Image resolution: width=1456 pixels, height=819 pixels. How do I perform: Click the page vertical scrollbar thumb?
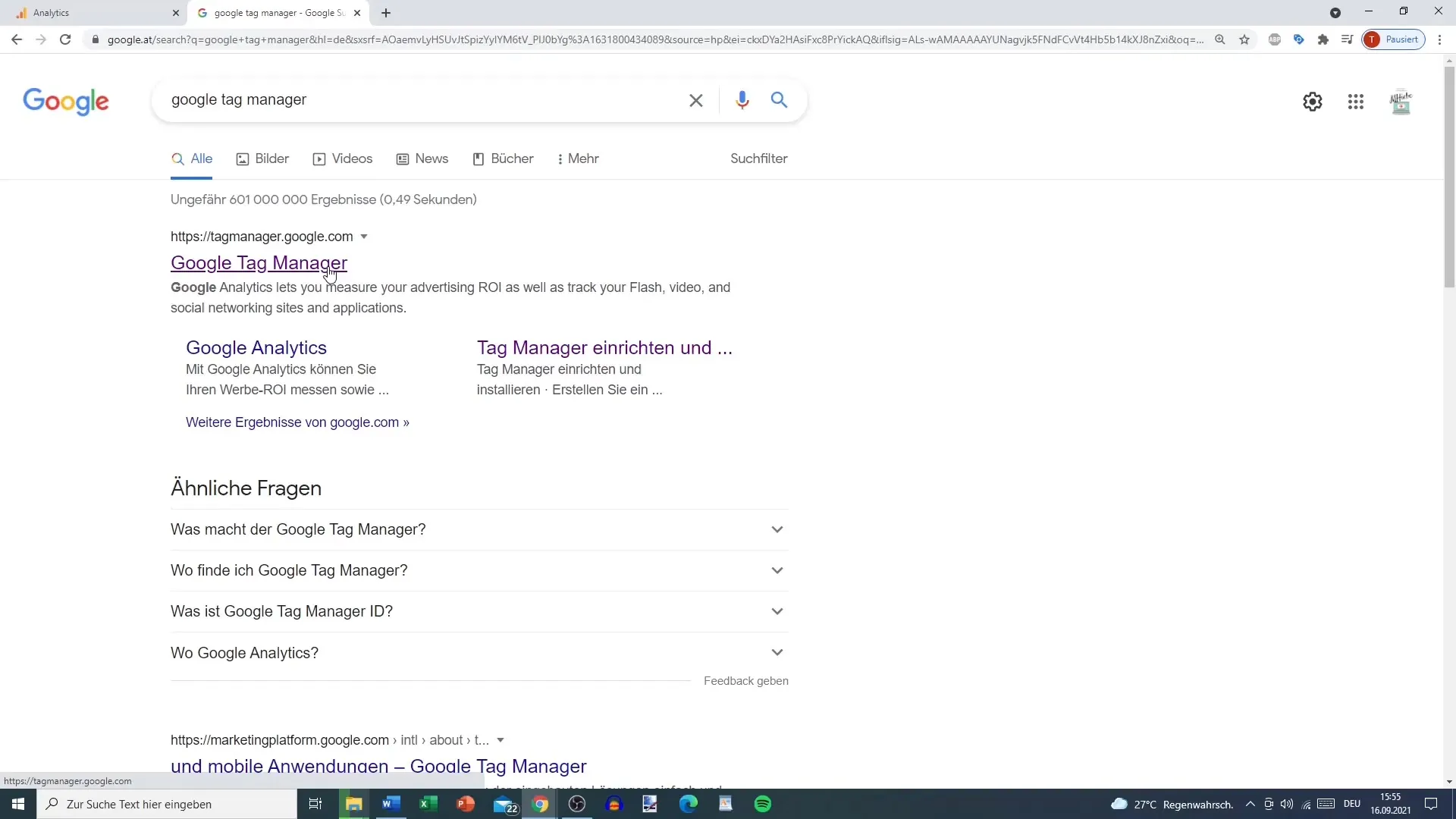tap(1449, 177)
